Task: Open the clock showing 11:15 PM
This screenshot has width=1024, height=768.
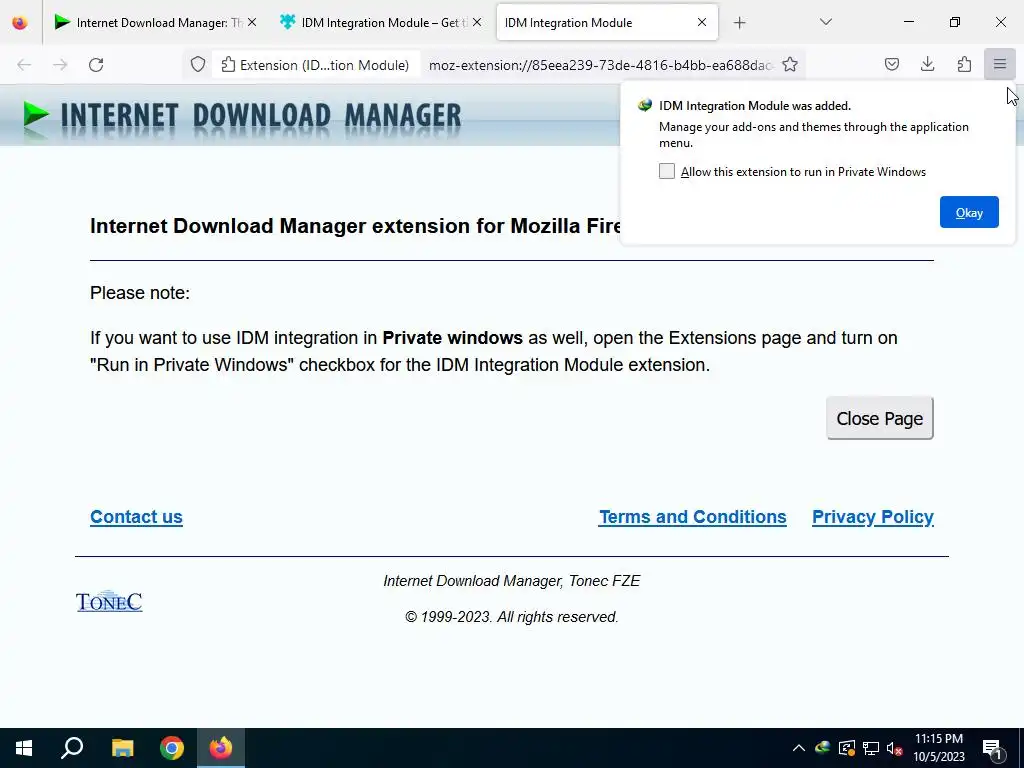Action: 939,748
